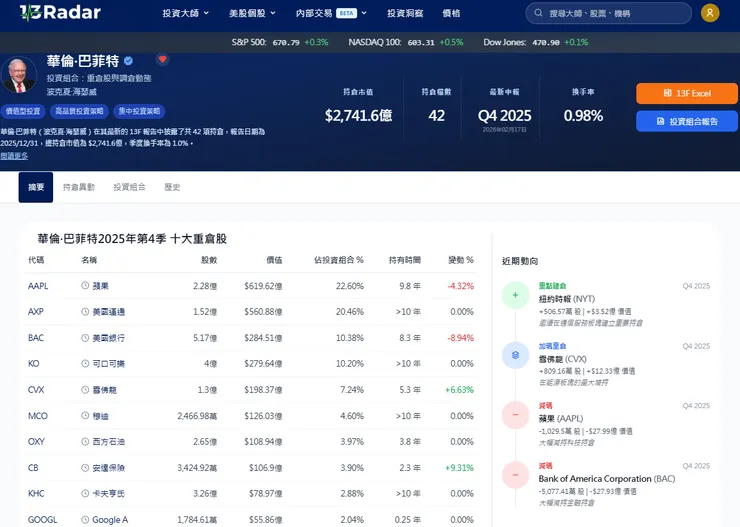Click Warren Buffett's profile photo

18,75
